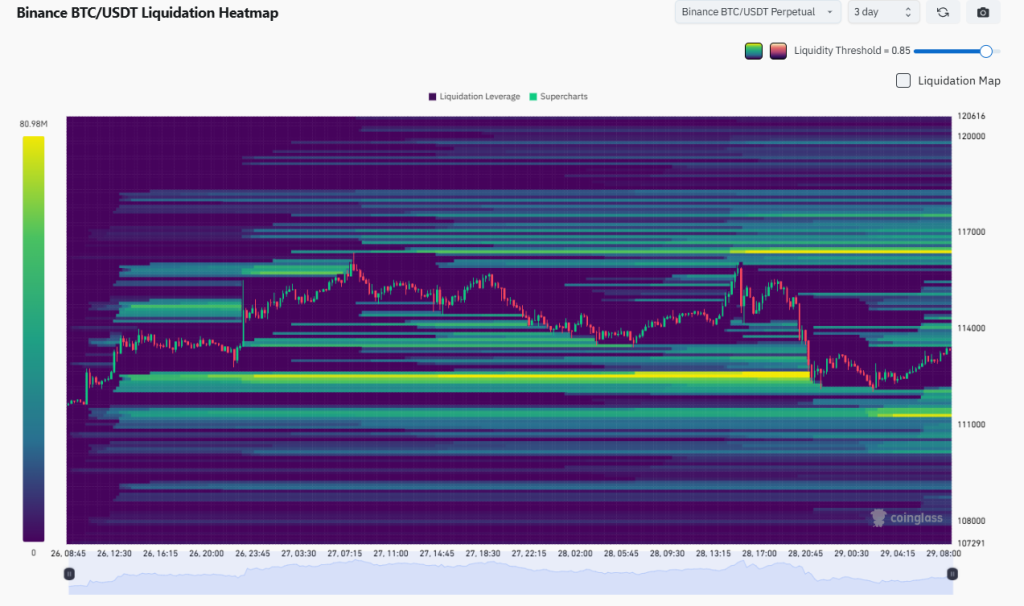Take a chart screenshot with camera icon

[x=983, y=12]
